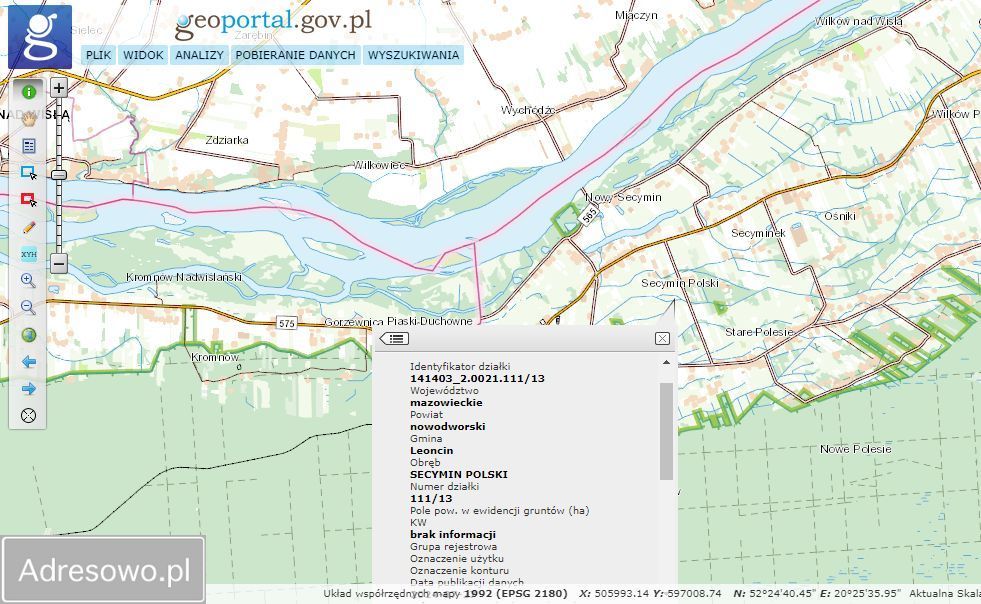Go to previous map view arrow
Viewport: 981px width, 604px height.
tap(28, 362)
